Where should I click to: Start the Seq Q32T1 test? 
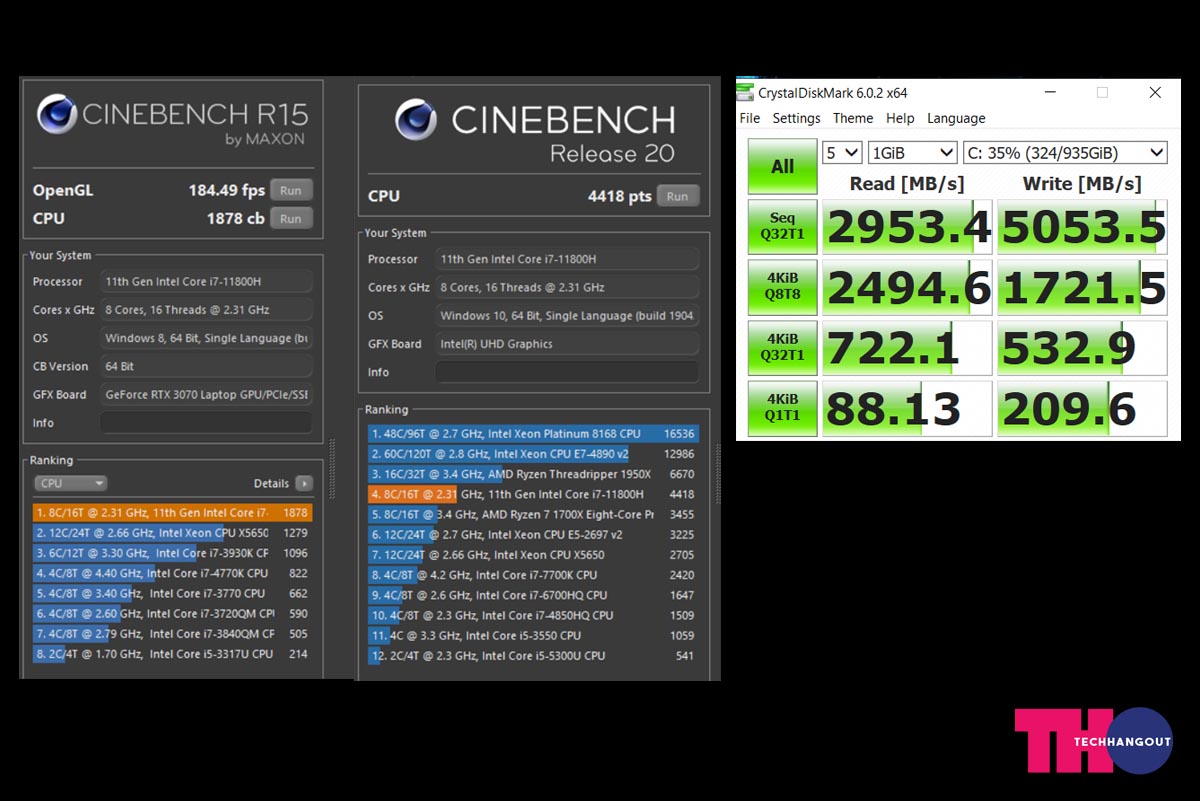point(782,227)
